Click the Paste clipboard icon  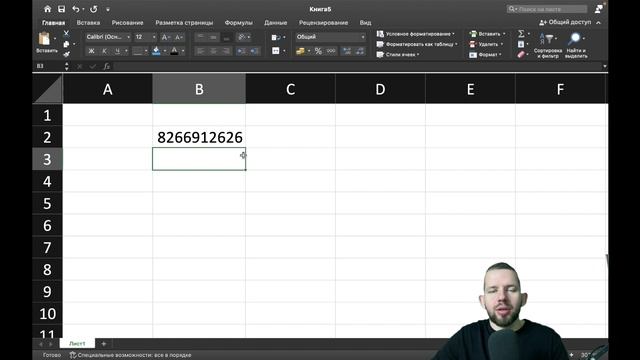(x=44, y=39)
